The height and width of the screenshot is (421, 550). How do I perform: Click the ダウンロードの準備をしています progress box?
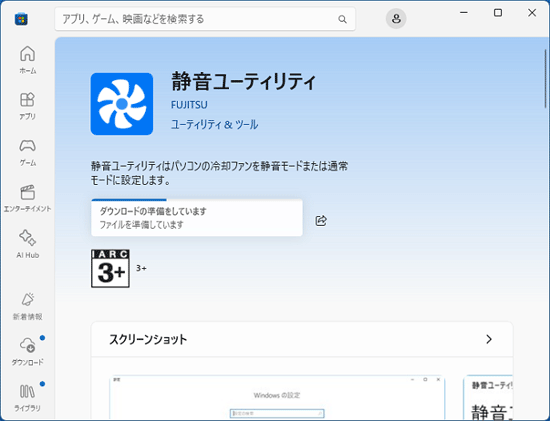tap(197, 218)
